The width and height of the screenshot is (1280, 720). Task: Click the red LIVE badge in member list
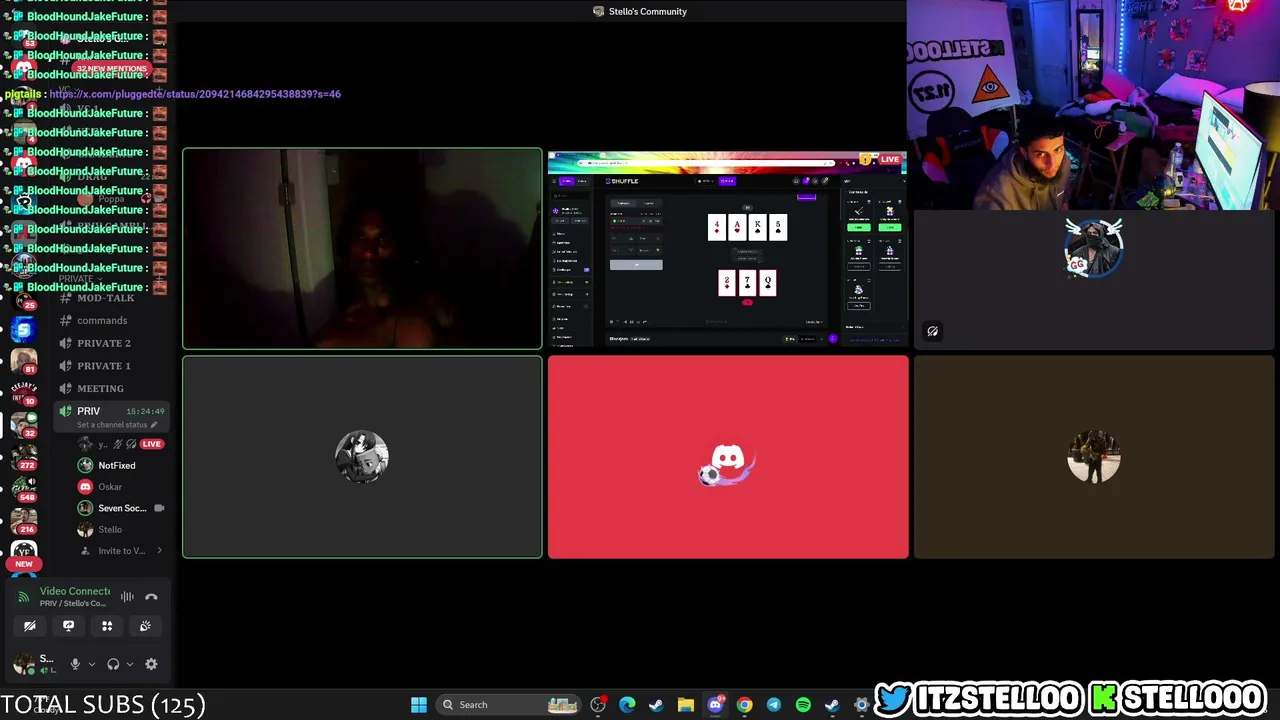(x=151, y=444)
